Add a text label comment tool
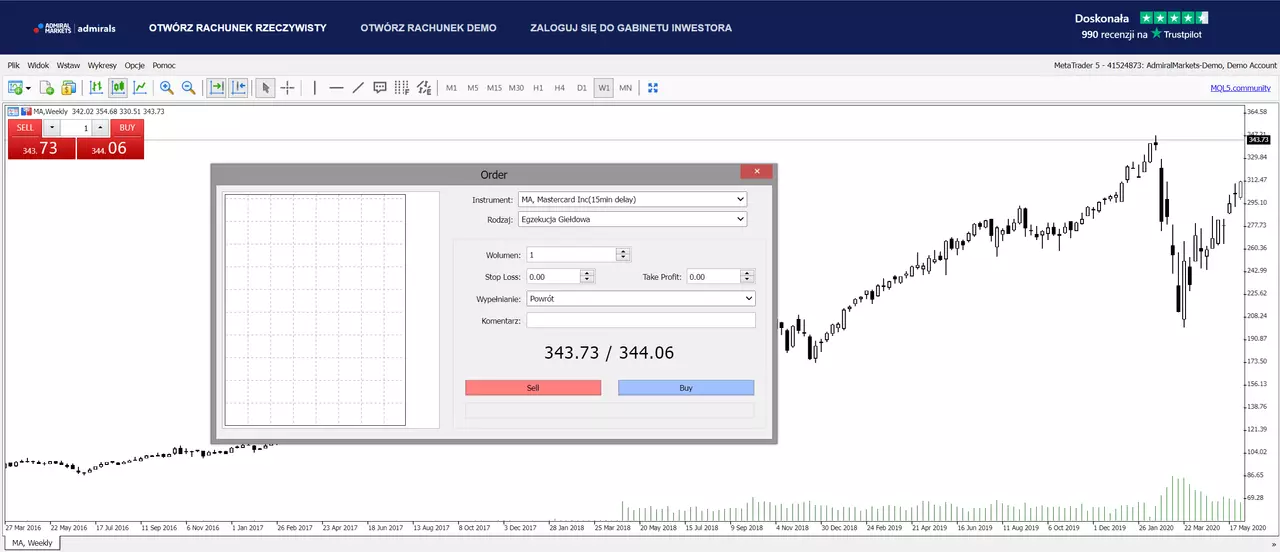The image size is (1280, 552). [380, 88]
